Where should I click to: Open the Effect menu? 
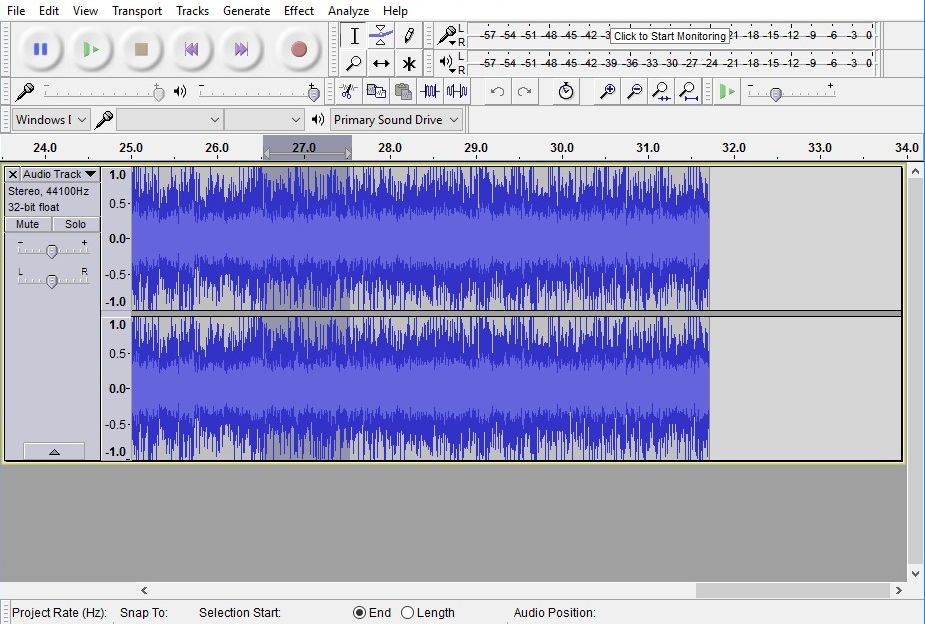pos(299,11)
